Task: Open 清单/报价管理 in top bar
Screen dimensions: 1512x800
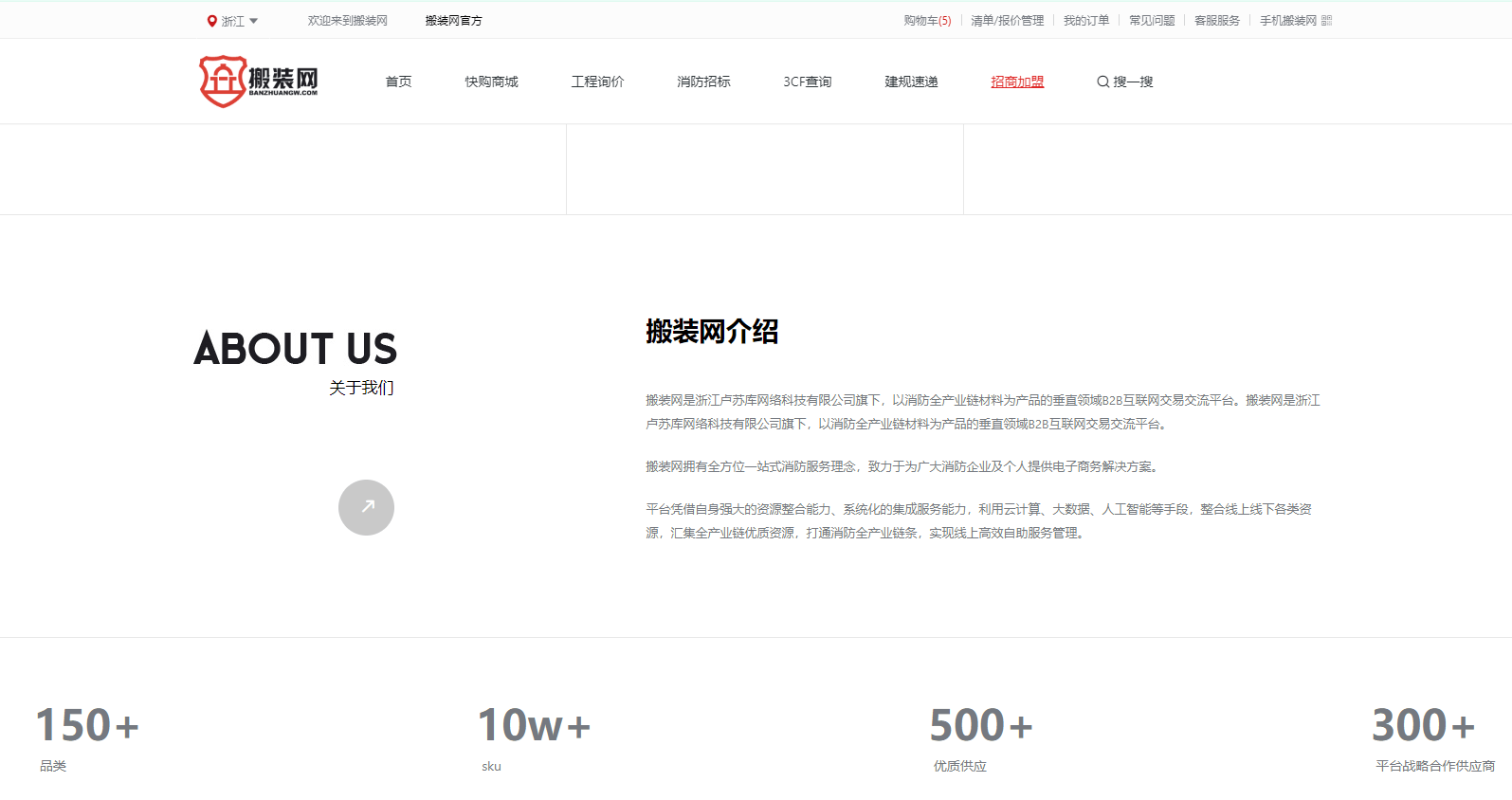Action: pyautogui.click(x=1007, y=21)
